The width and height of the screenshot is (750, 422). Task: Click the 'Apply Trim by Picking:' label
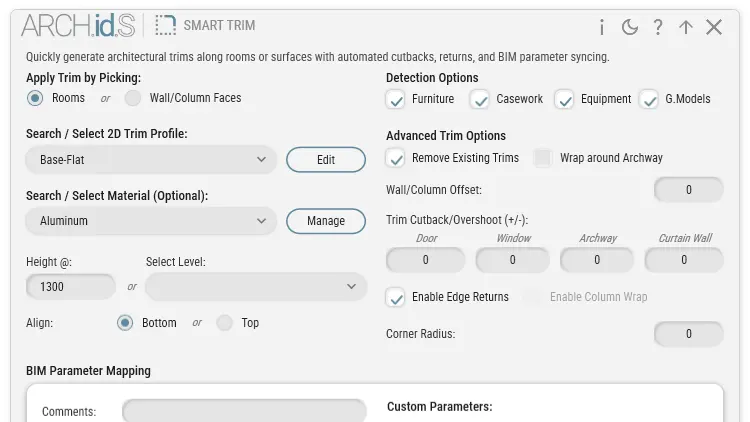83,78
